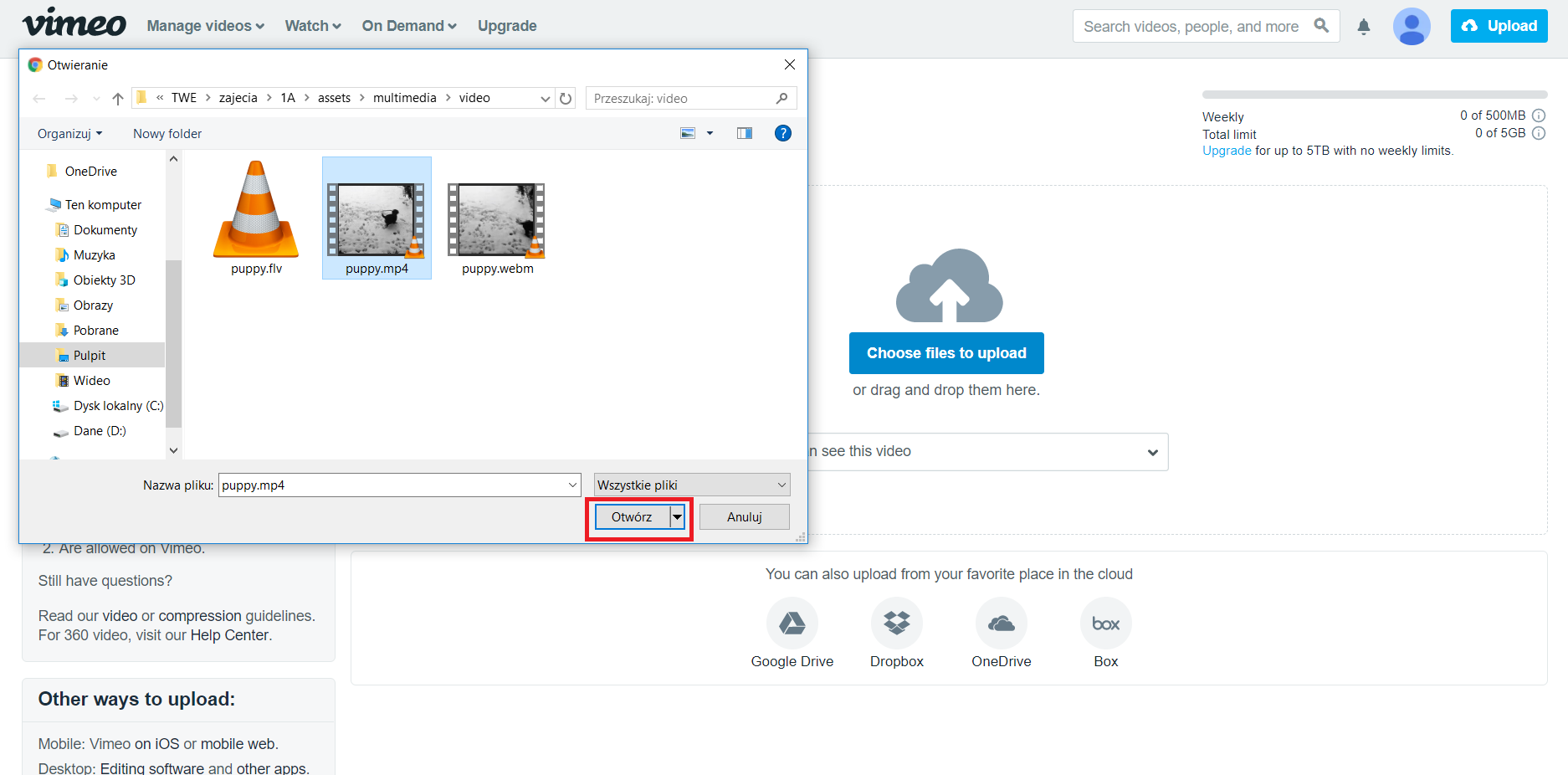The image size is (1568, 775).
Task: Click Nowy folder button
Action: tap(167, 134)
